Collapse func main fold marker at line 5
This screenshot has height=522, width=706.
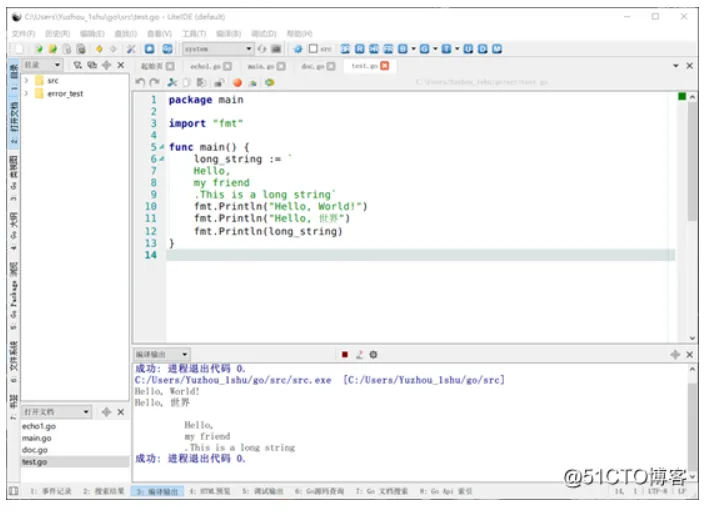tap(162, 147)
